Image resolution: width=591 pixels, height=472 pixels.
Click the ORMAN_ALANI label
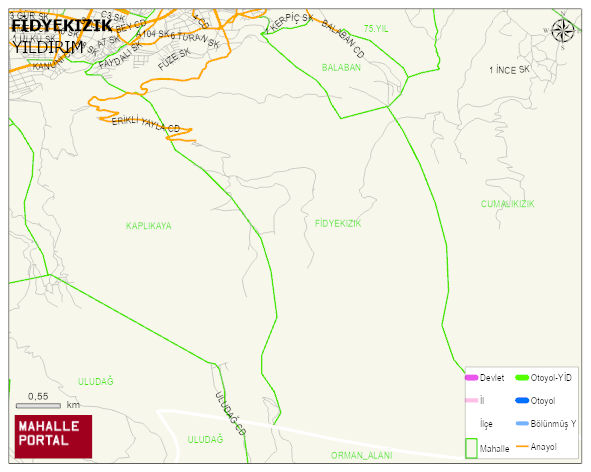[x=361, y=455]
